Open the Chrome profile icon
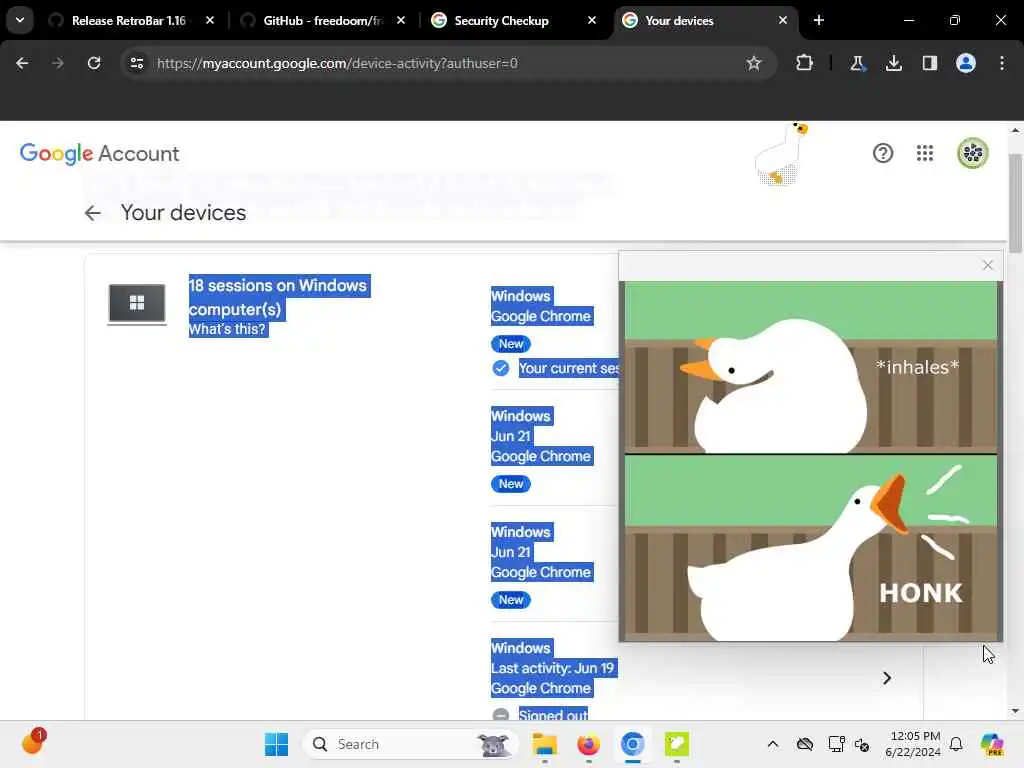This screenshot has height=768, width=1024. pos(966,63)
